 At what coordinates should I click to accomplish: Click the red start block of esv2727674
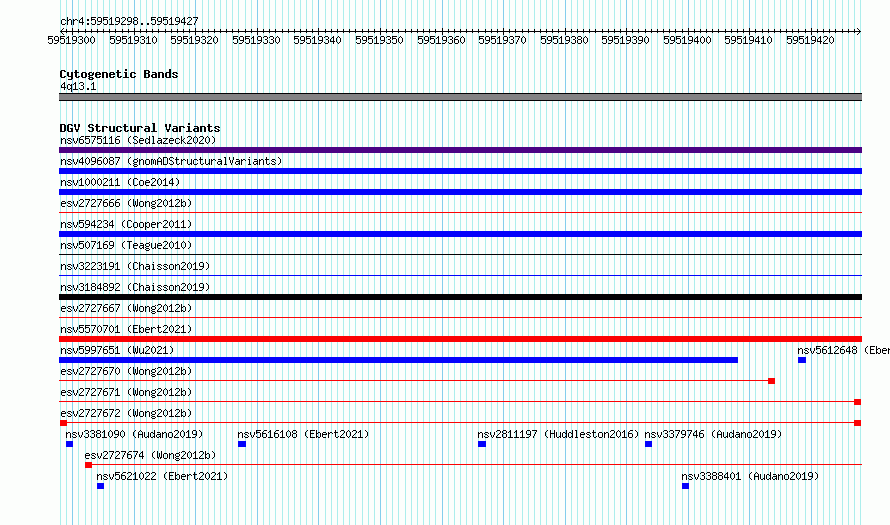88,465
